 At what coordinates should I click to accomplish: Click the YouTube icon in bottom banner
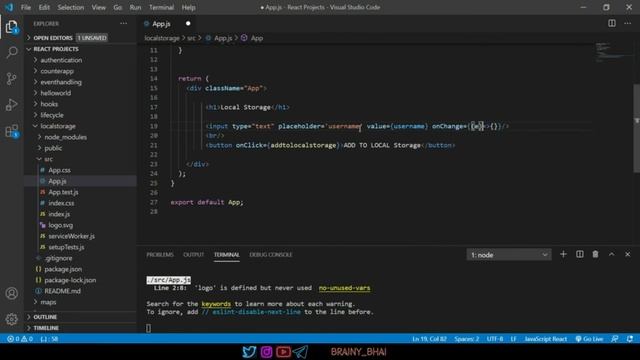283,352
